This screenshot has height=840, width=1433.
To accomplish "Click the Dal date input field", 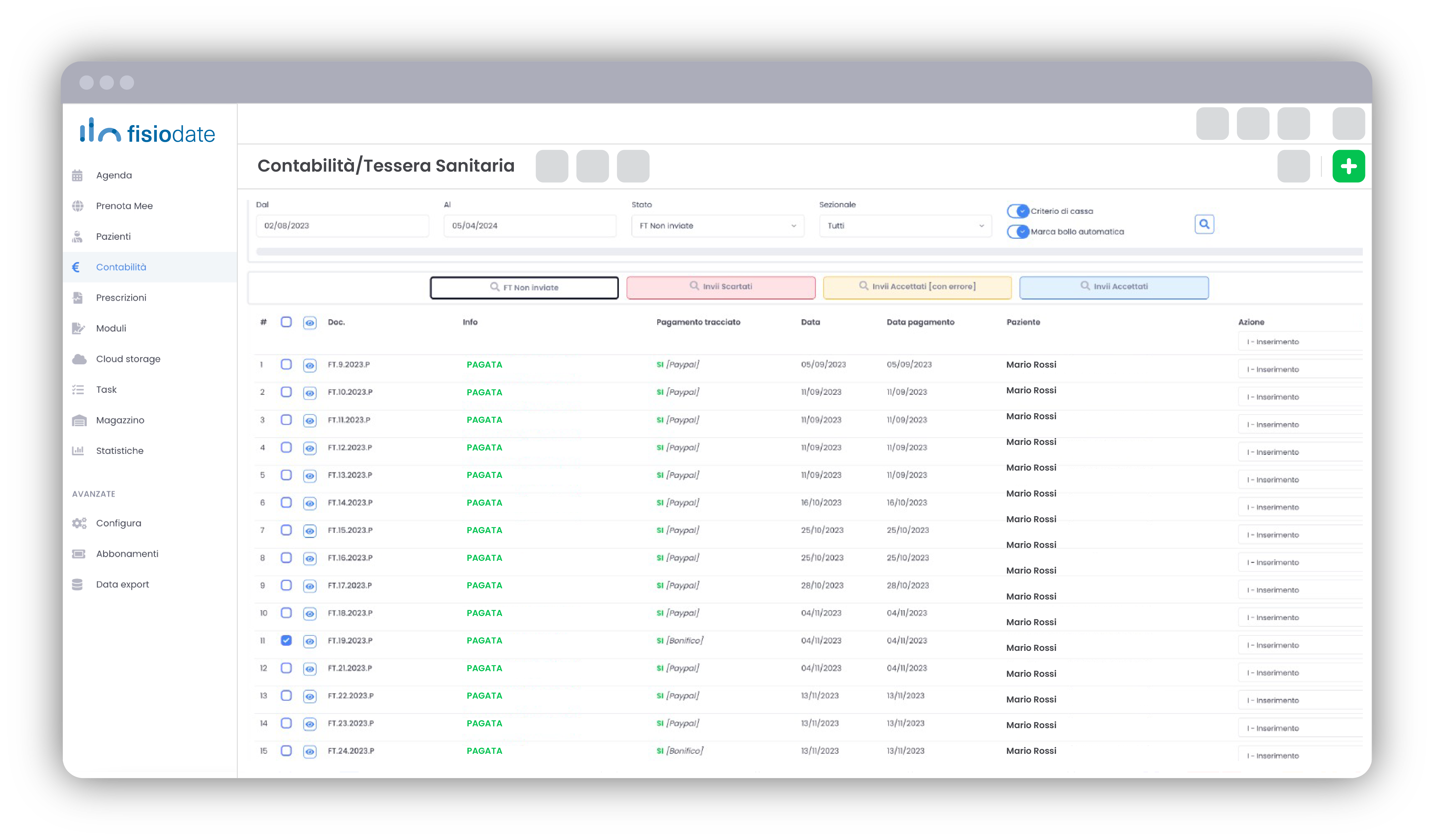I will point(342,226).
